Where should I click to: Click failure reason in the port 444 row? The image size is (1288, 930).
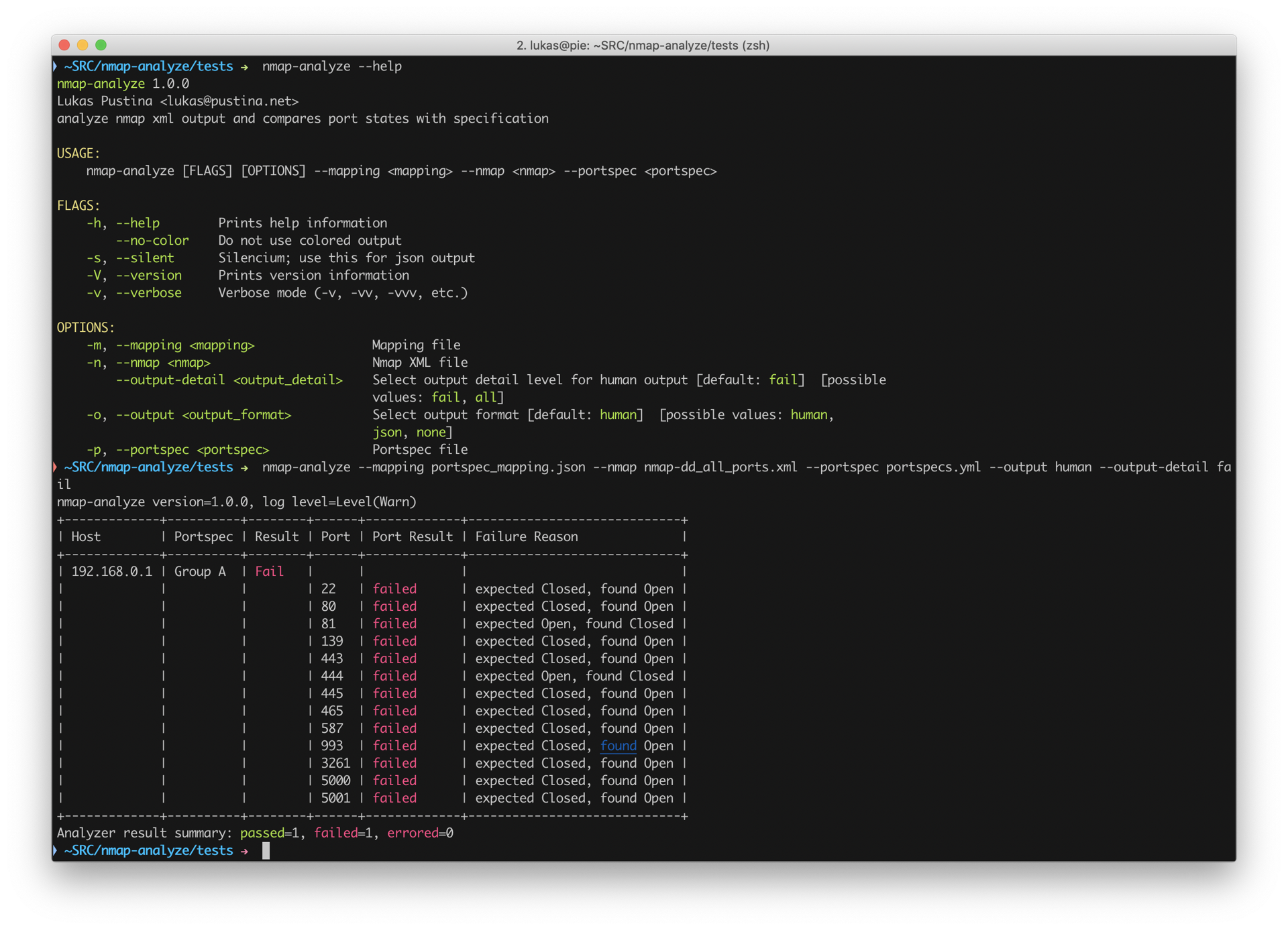(x=574, y=676)
